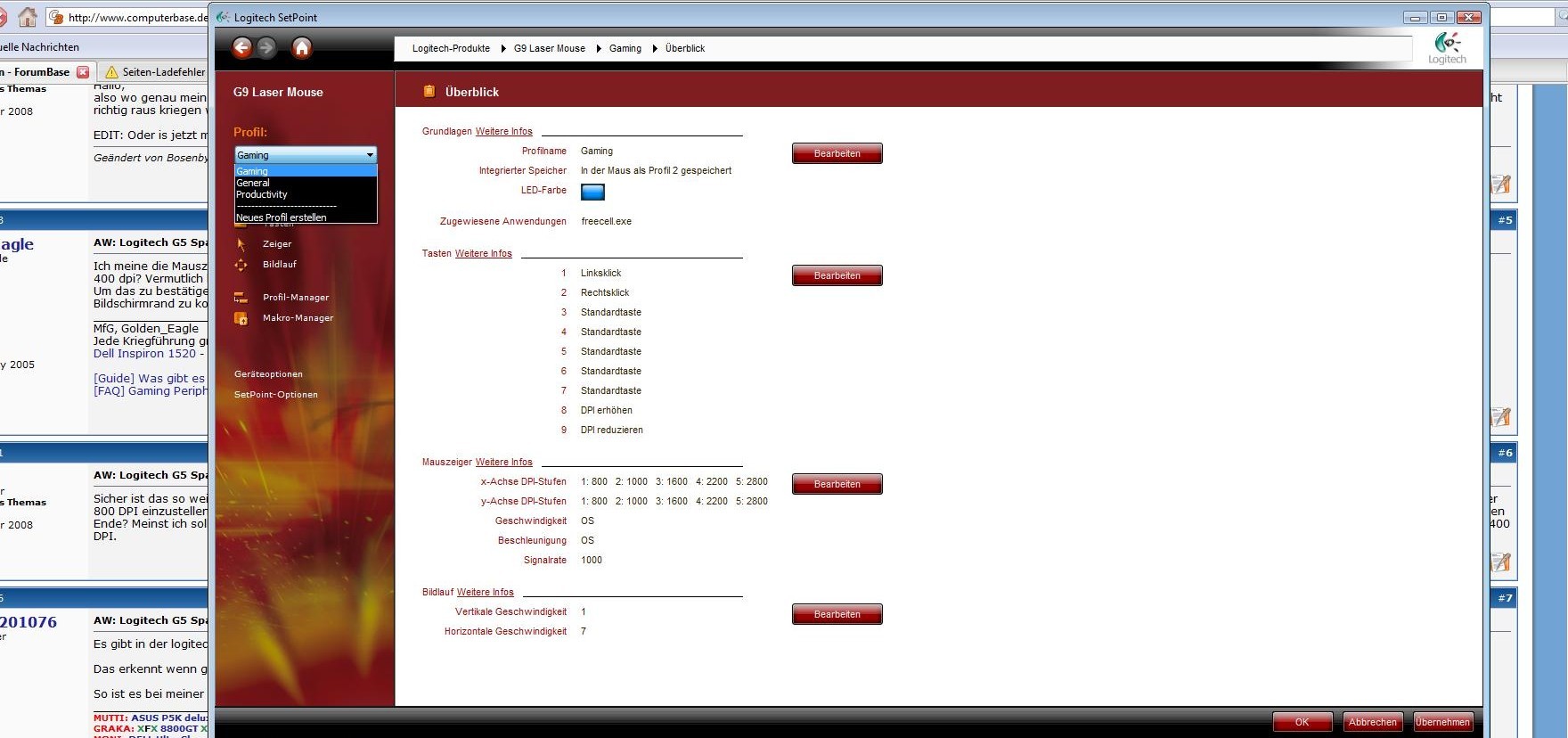Choose Neues Profil erstellen option

(x=306, y=217)
